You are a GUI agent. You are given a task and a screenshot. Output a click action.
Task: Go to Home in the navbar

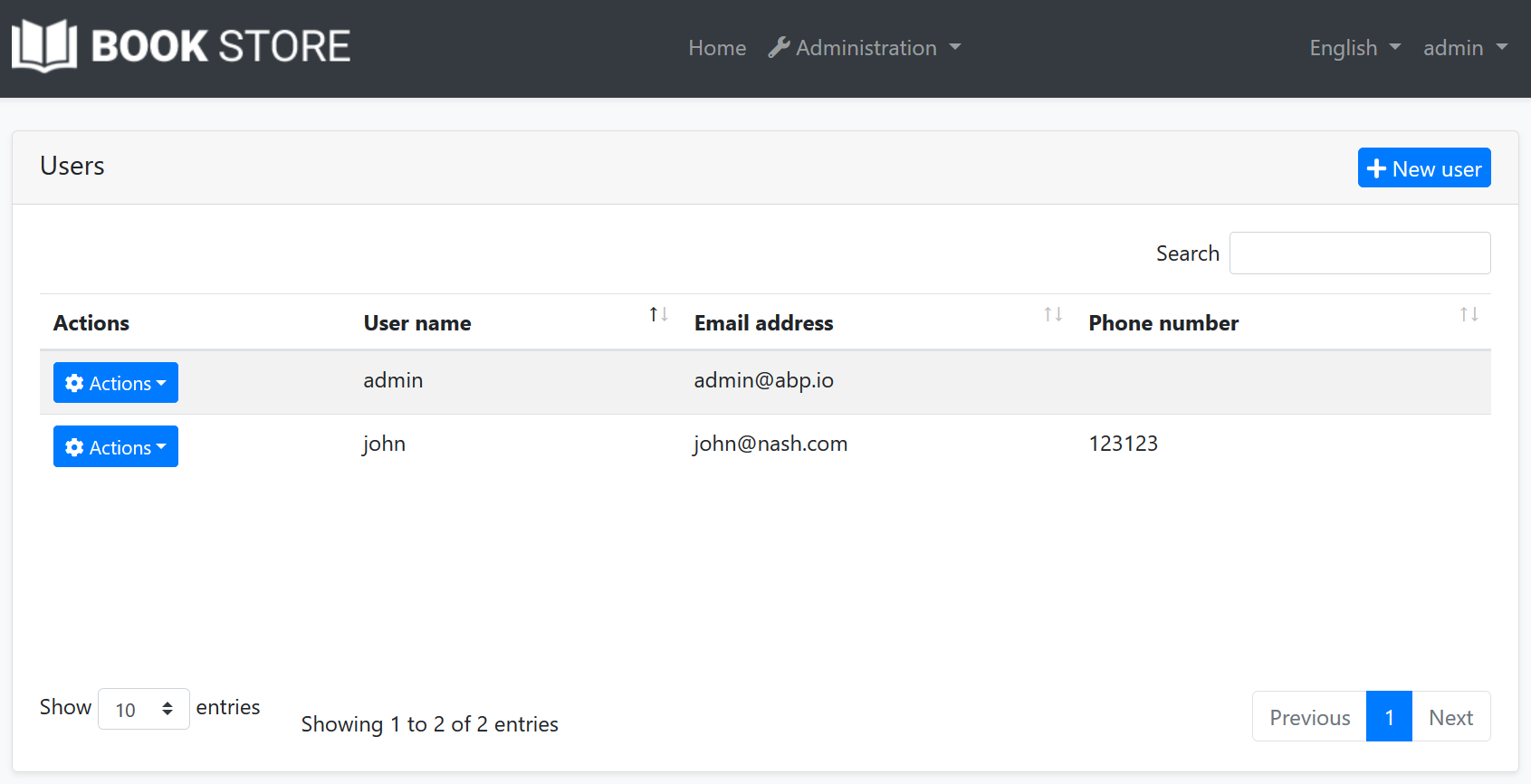tap(717, 48)
